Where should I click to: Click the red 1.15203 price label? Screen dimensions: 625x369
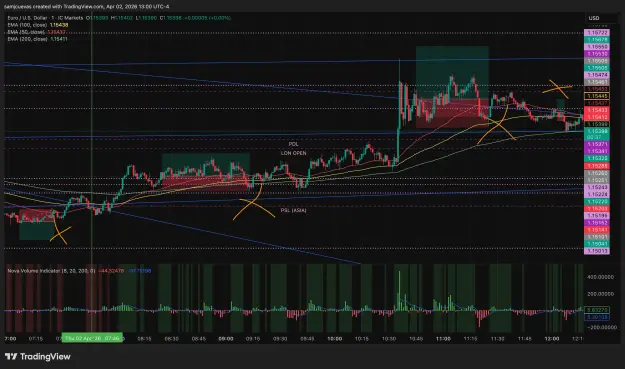[597, 208]
